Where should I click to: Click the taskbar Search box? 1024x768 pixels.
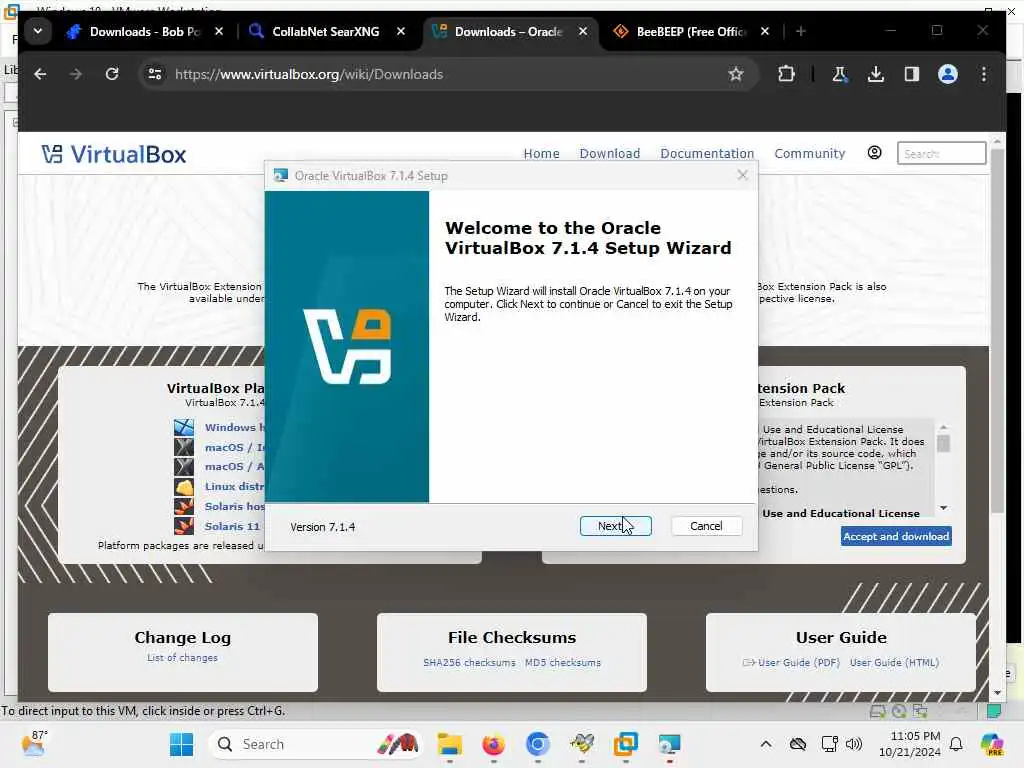coord(315,744)
